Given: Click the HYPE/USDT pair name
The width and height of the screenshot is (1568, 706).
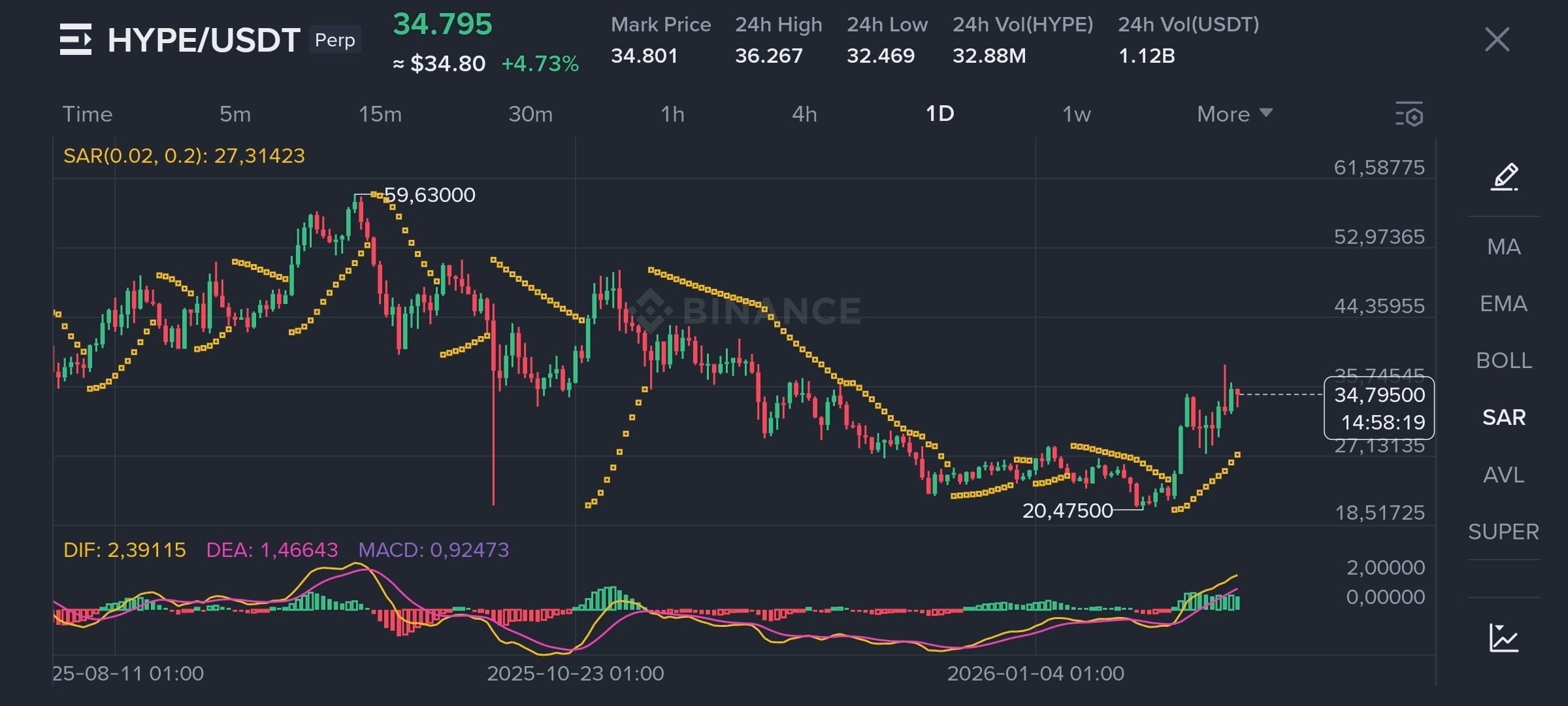Looking at the screenshot, I should click(x=203, y=41).
